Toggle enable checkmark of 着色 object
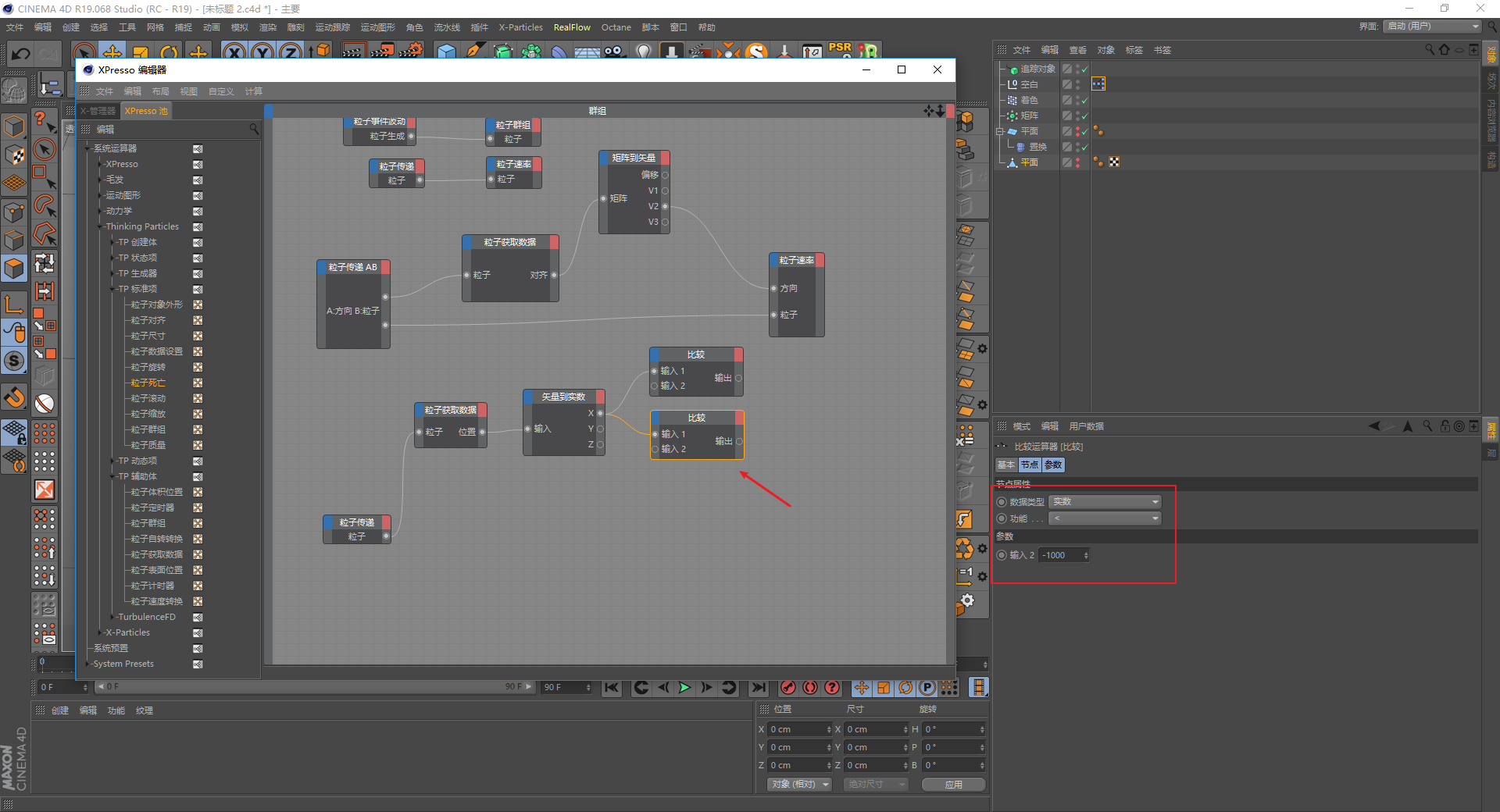This screenshot has height=812, width=1500. [1084, 100]
